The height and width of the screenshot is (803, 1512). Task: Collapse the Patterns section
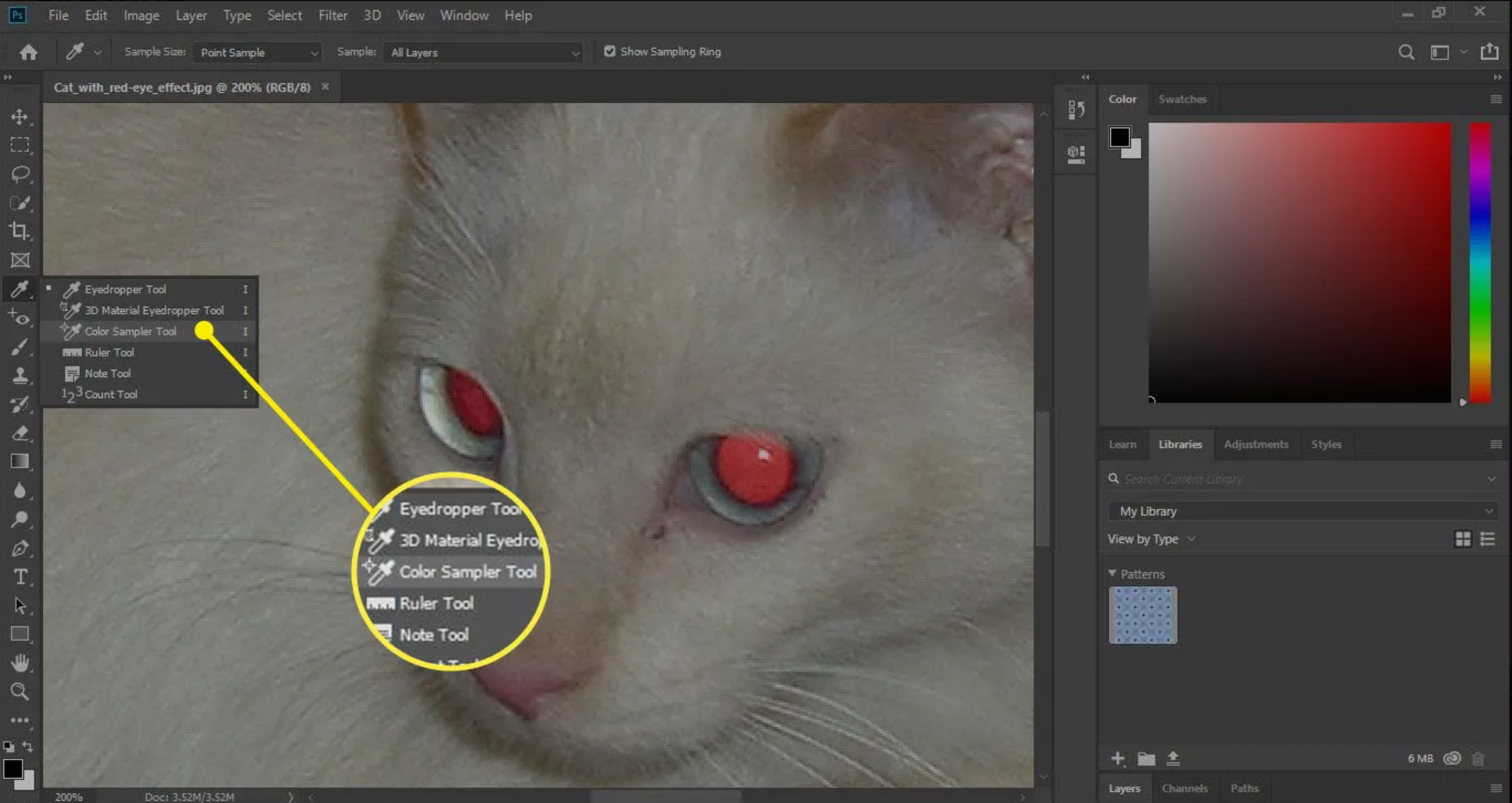pos(1112,573)
